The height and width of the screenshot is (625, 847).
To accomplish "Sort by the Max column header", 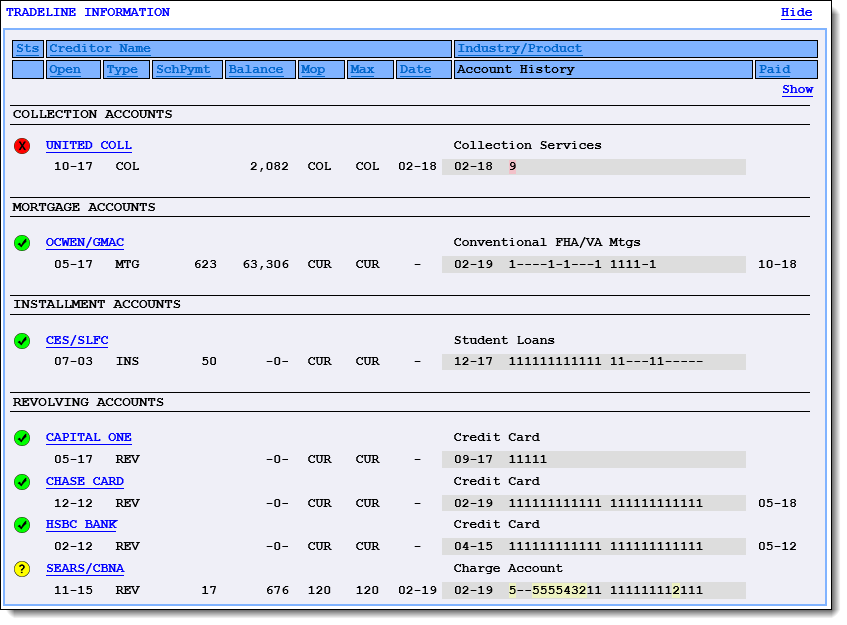I will (x=362, y=70).
